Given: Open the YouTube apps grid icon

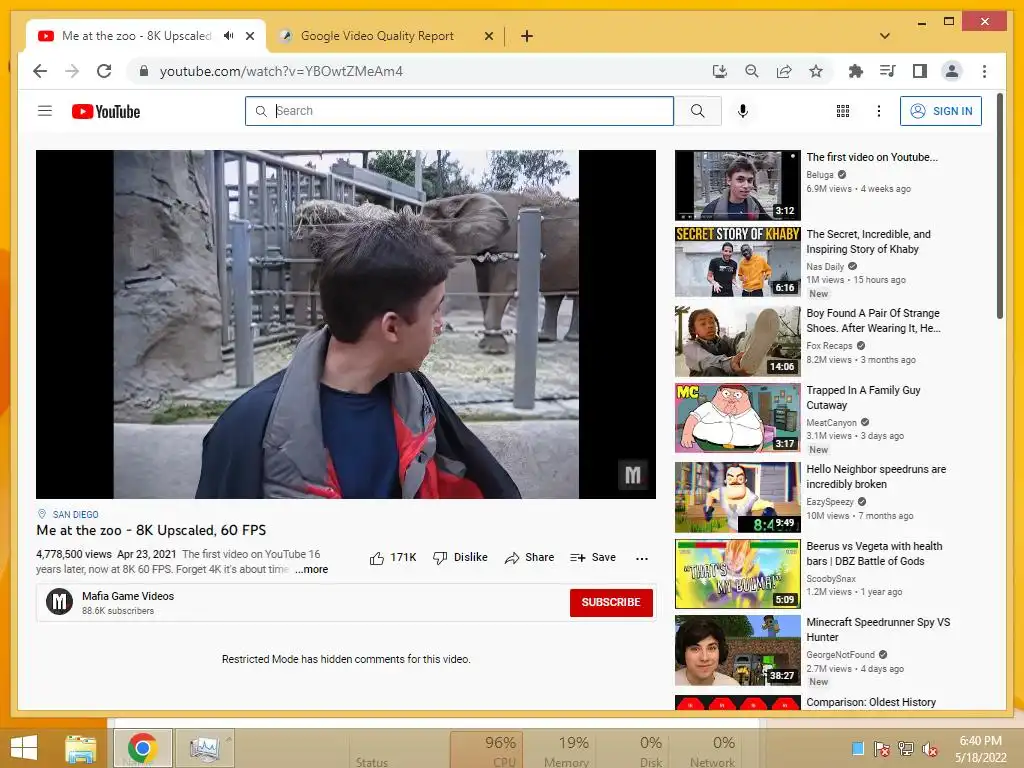Looking at the screenshot, I should click(842, 111).
